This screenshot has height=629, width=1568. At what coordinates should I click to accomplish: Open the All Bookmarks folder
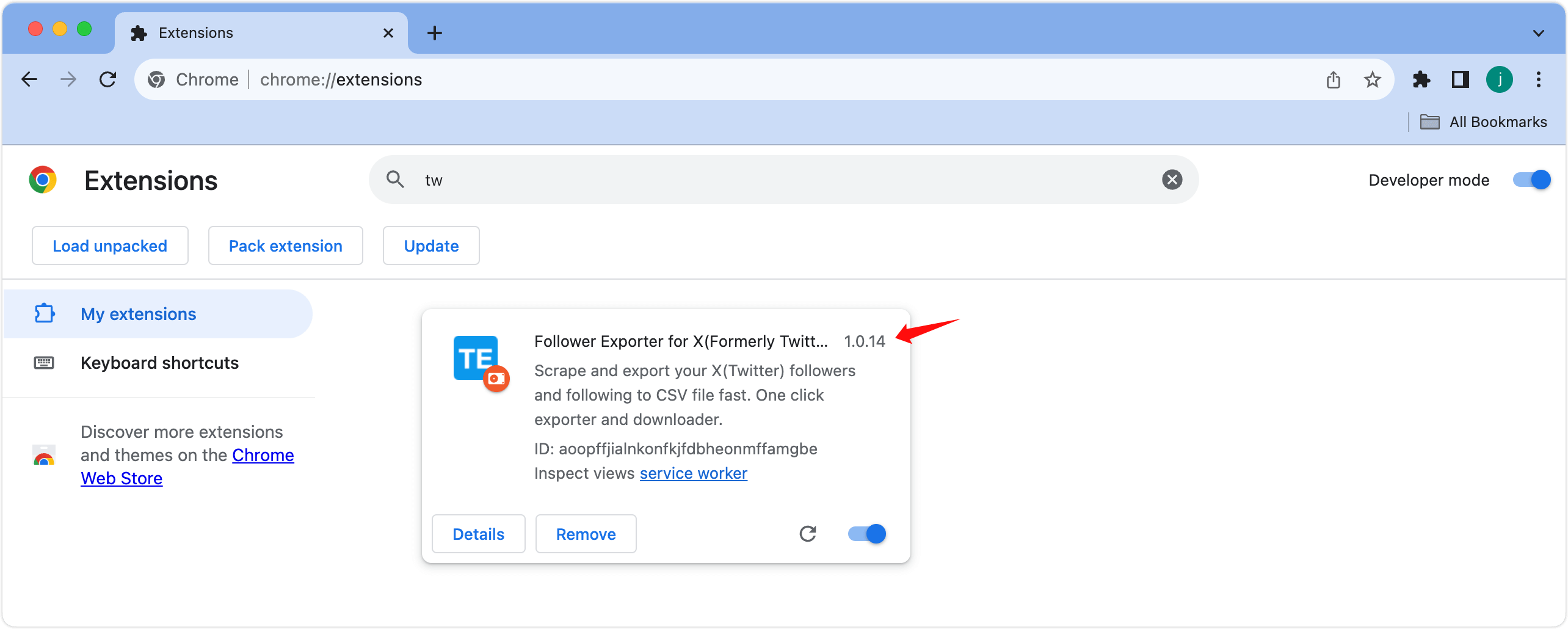pyautogui.click(x=1483, y=122)
